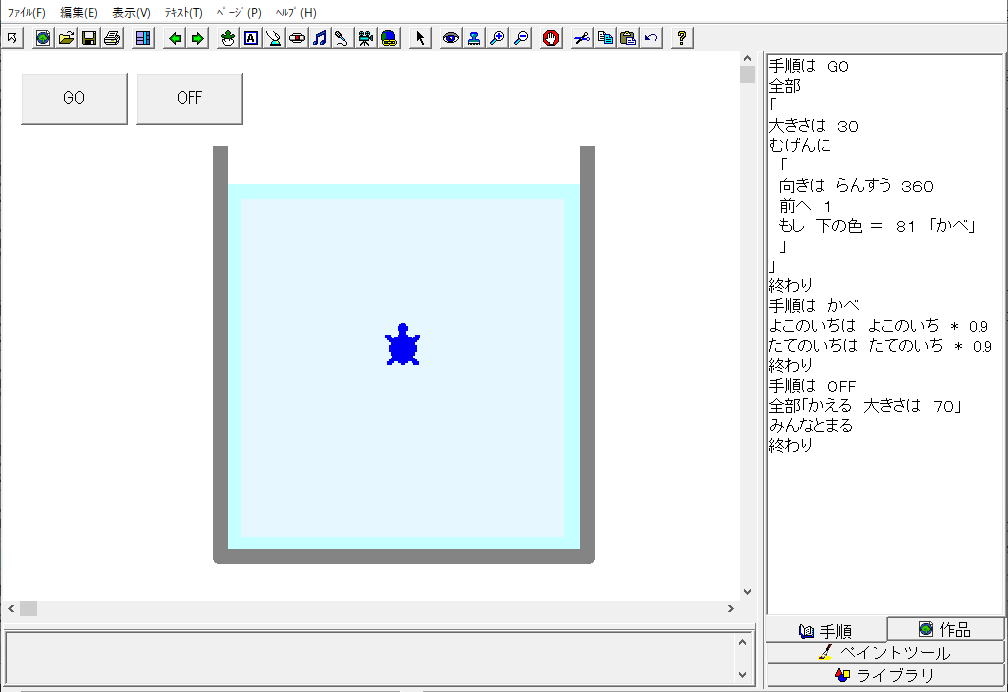
Task: Click into the bottom message text area
Action: point(370,658)
